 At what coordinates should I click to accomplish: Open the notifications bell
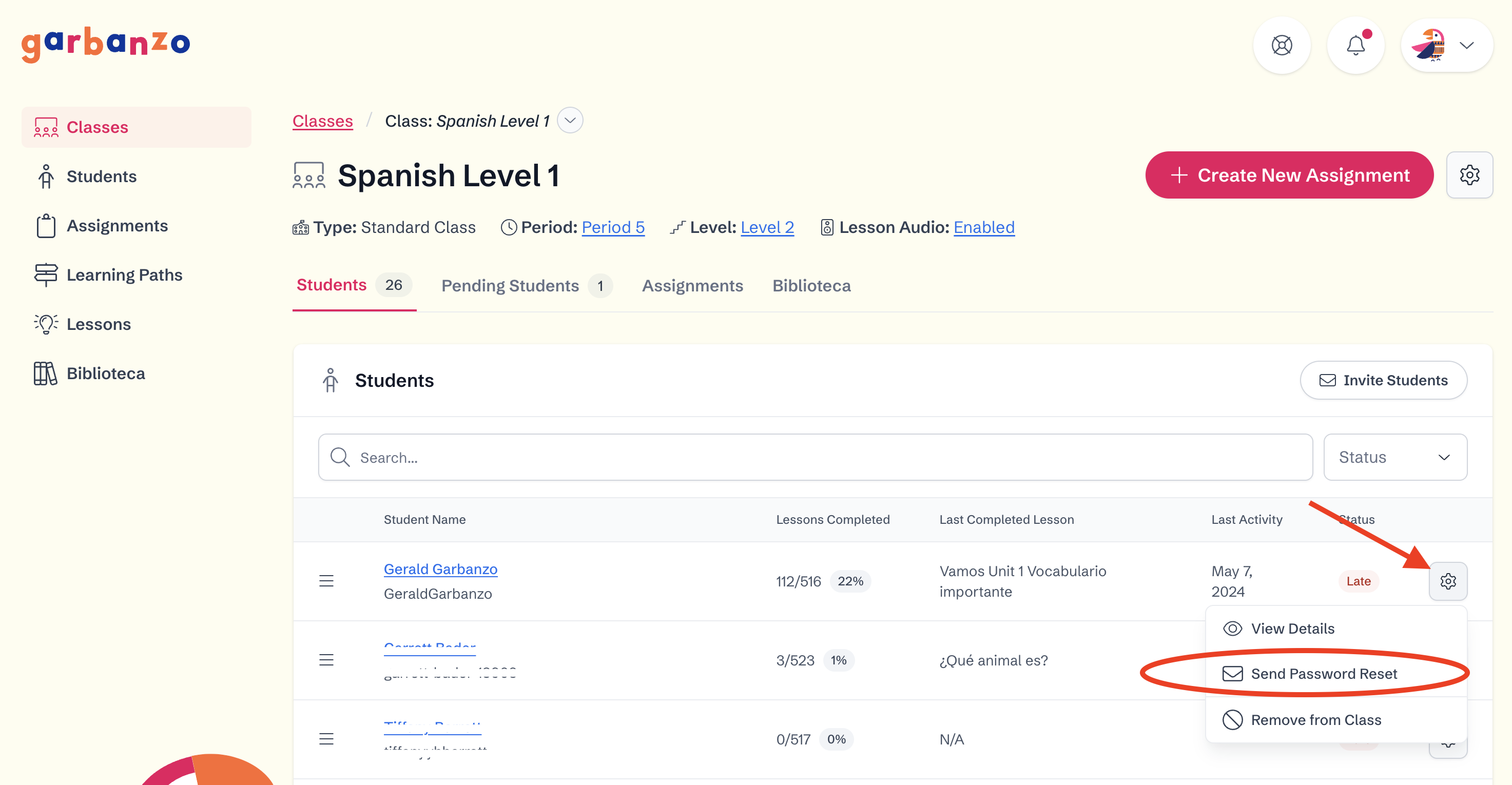tap(1355, 45)
